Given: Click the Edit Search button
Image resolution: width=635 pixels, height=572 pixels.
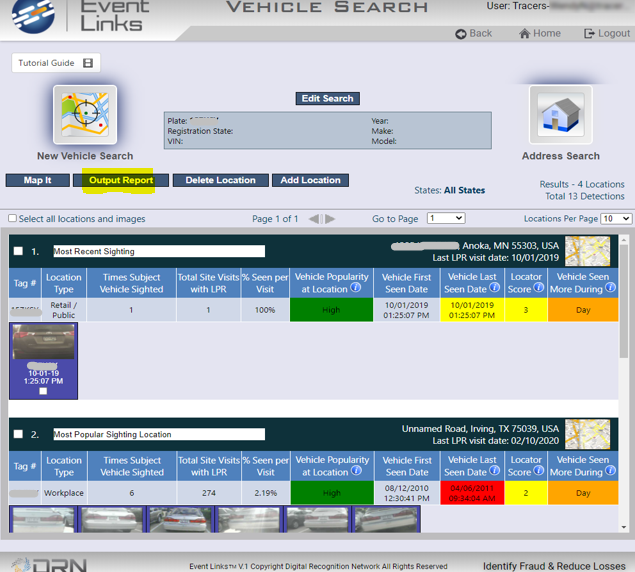Looking at the screenshot, I should 327,98.
